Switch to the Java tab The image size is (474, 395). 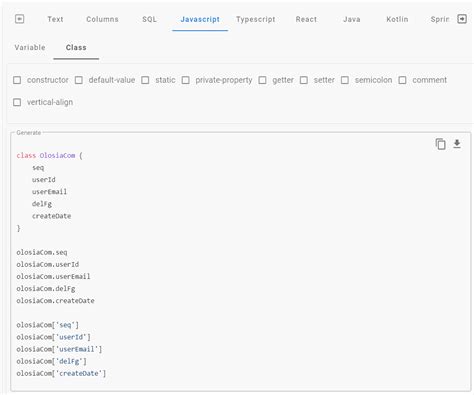pos(352,19)
